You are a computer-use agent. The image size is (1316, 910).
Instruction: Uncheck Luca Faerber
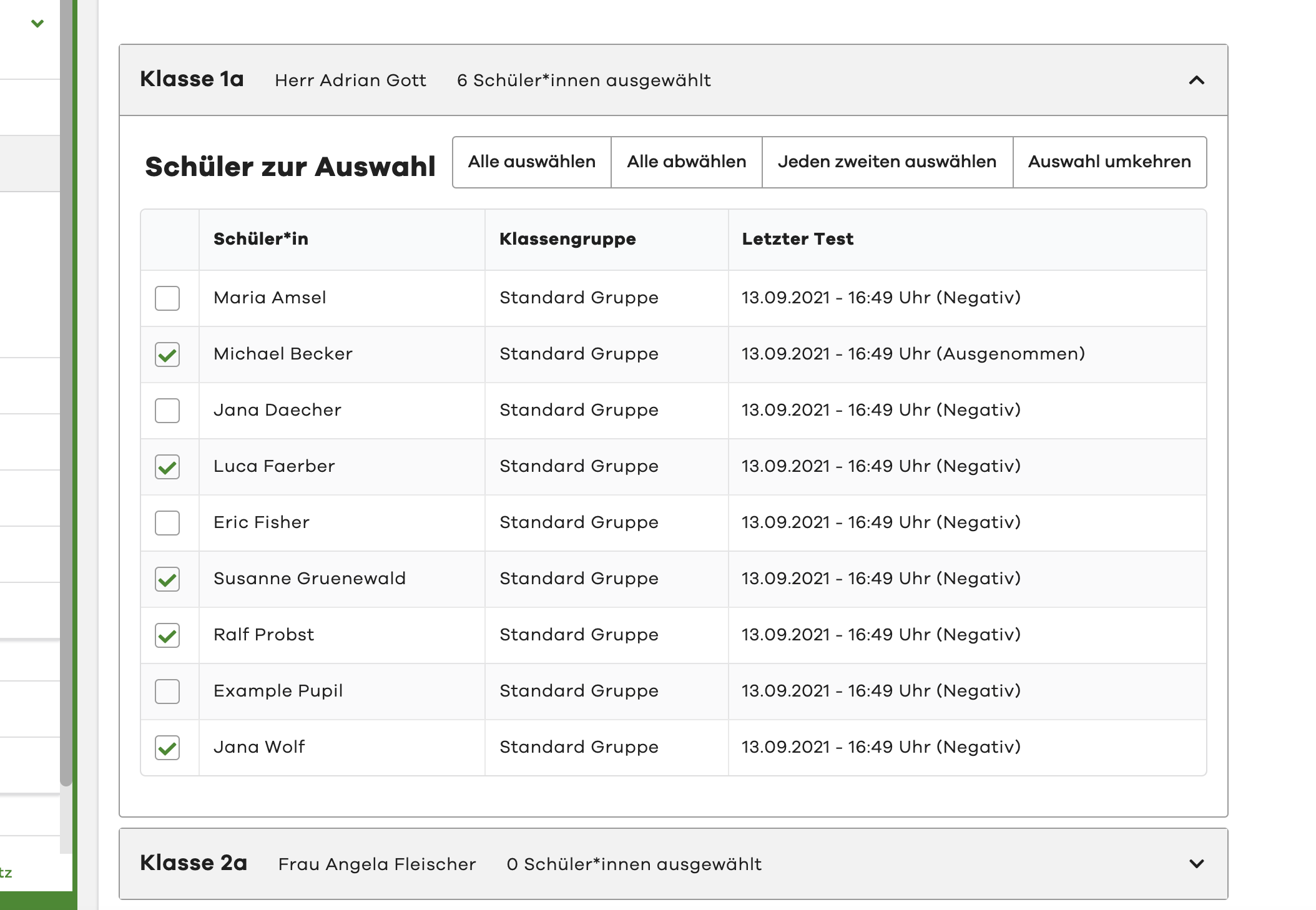pos(167,466)
